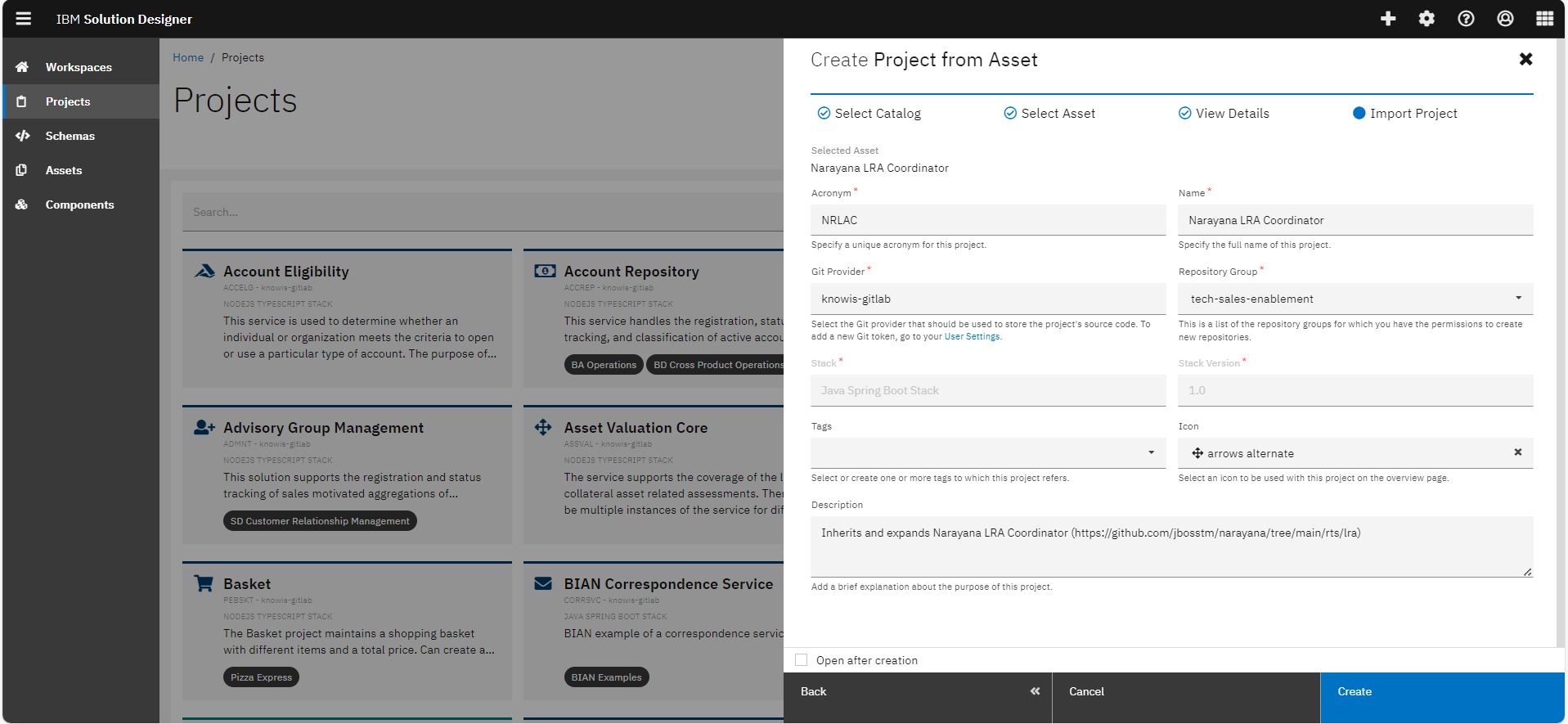This screenshot has width=1568, height=724.
Task: Click the Select Catalog step checkmark
Action: [x=824, y=113]
